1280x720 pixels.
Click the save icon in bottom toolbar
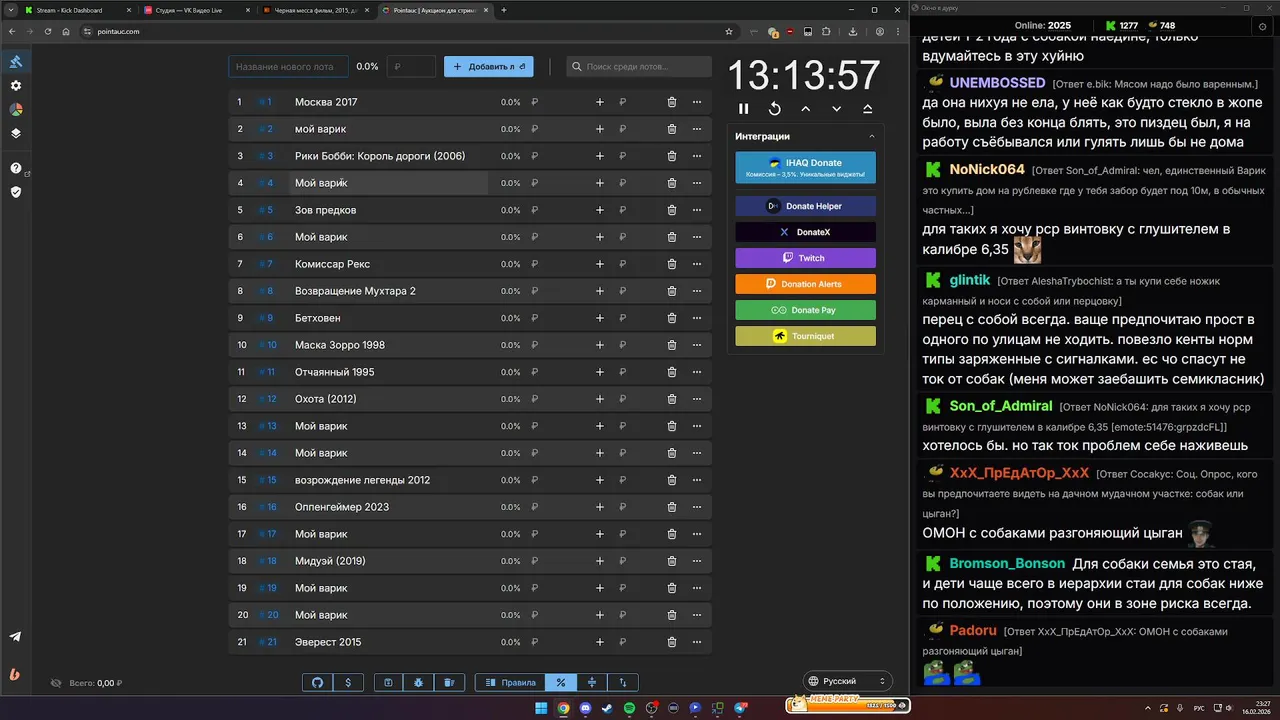pos(388,682)
